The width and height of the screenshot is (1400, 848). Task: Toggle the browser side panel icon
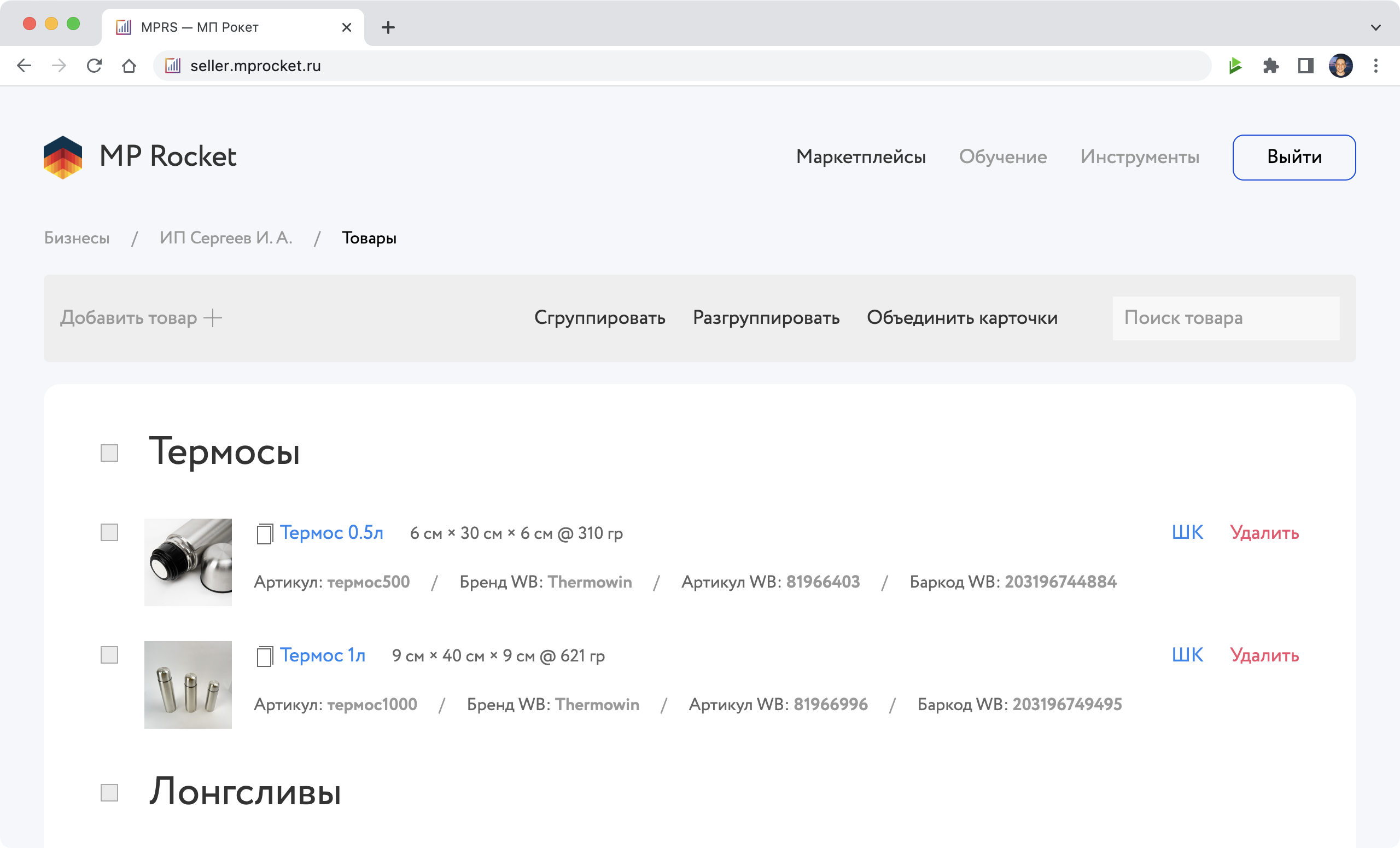click(x=1306, y=66)
